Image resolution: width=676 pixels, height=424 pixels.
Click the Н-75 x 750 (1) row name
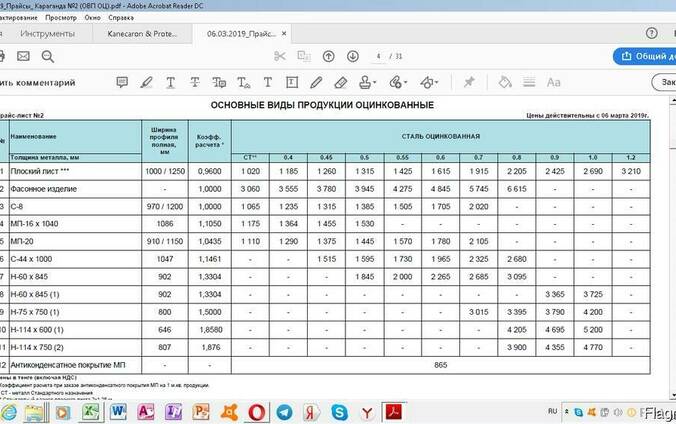pyautogui.click(x=35, y=312)
